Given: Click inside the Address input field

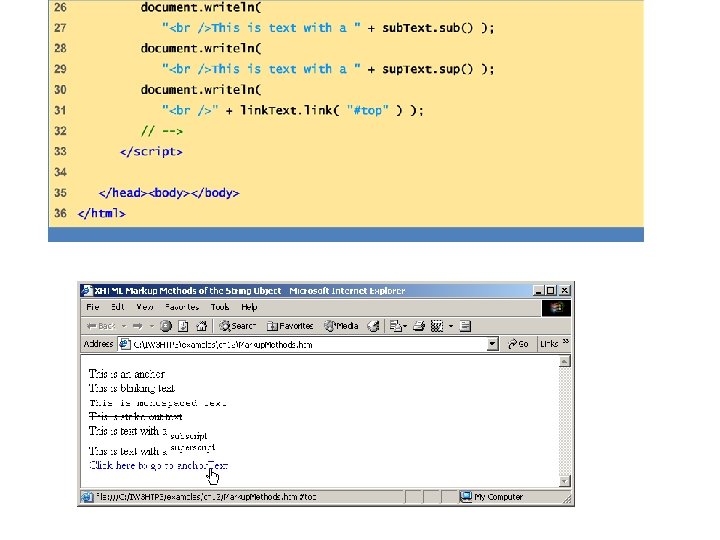Looking at the screenshot, I should click(308, 344).
